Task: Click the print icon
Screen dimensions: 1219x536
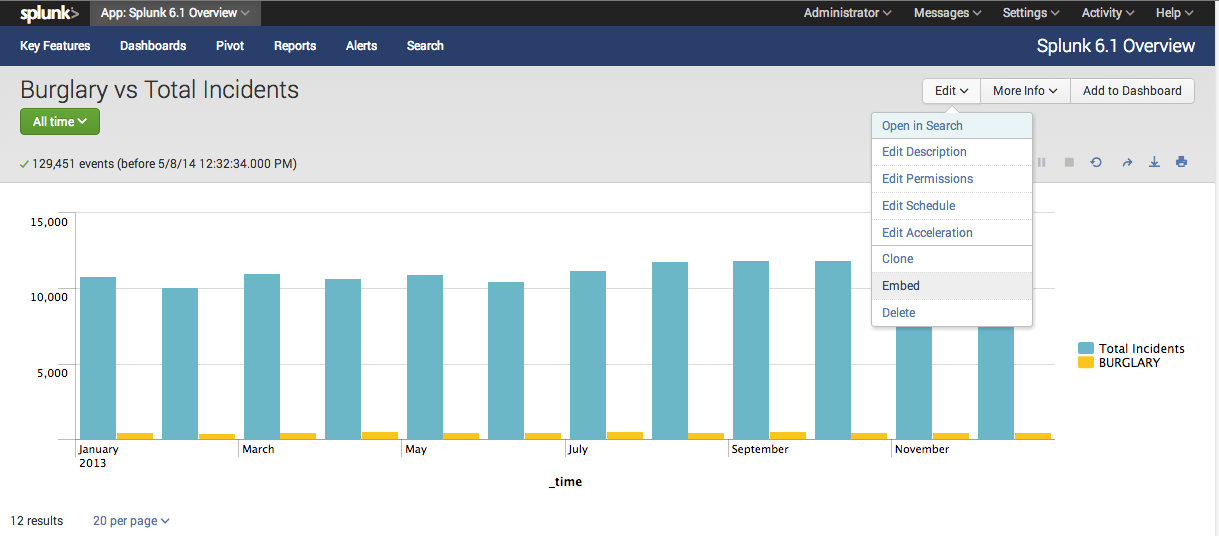Action: click(x=1182, y=162)
